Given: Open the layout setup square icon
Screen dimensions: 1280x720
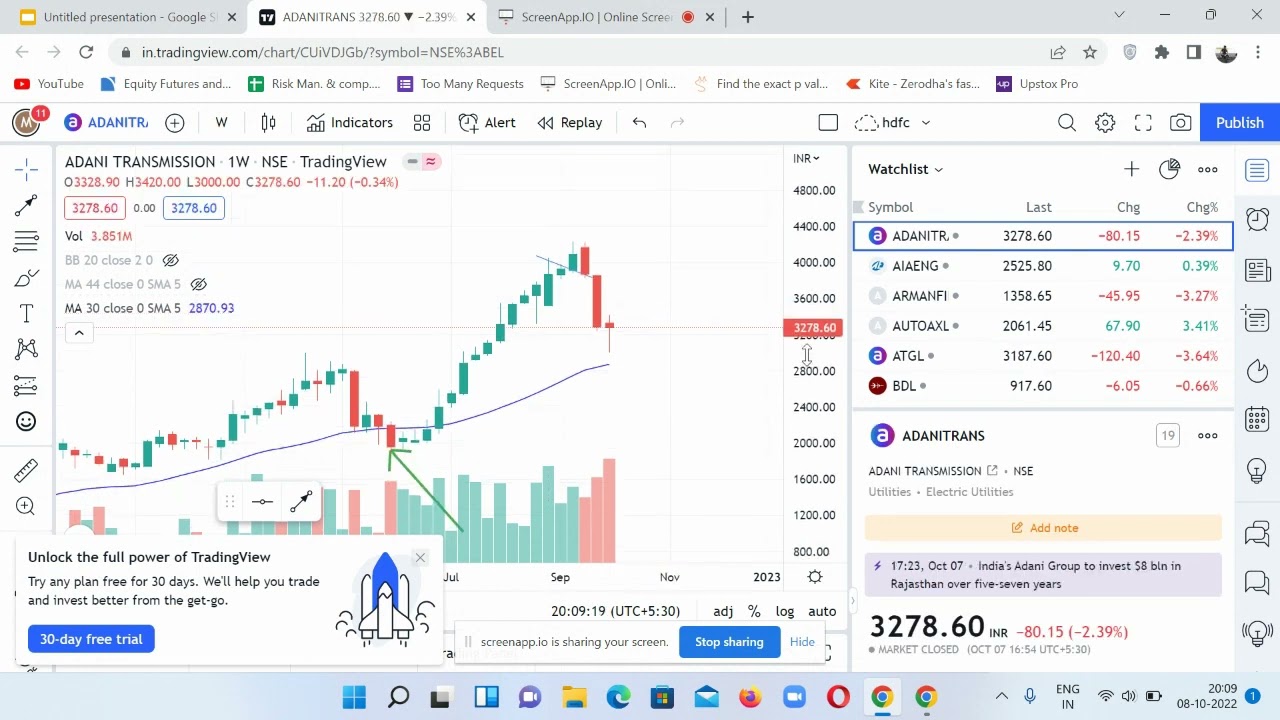Looking at the screenshot, I should [x=828, y=122].
